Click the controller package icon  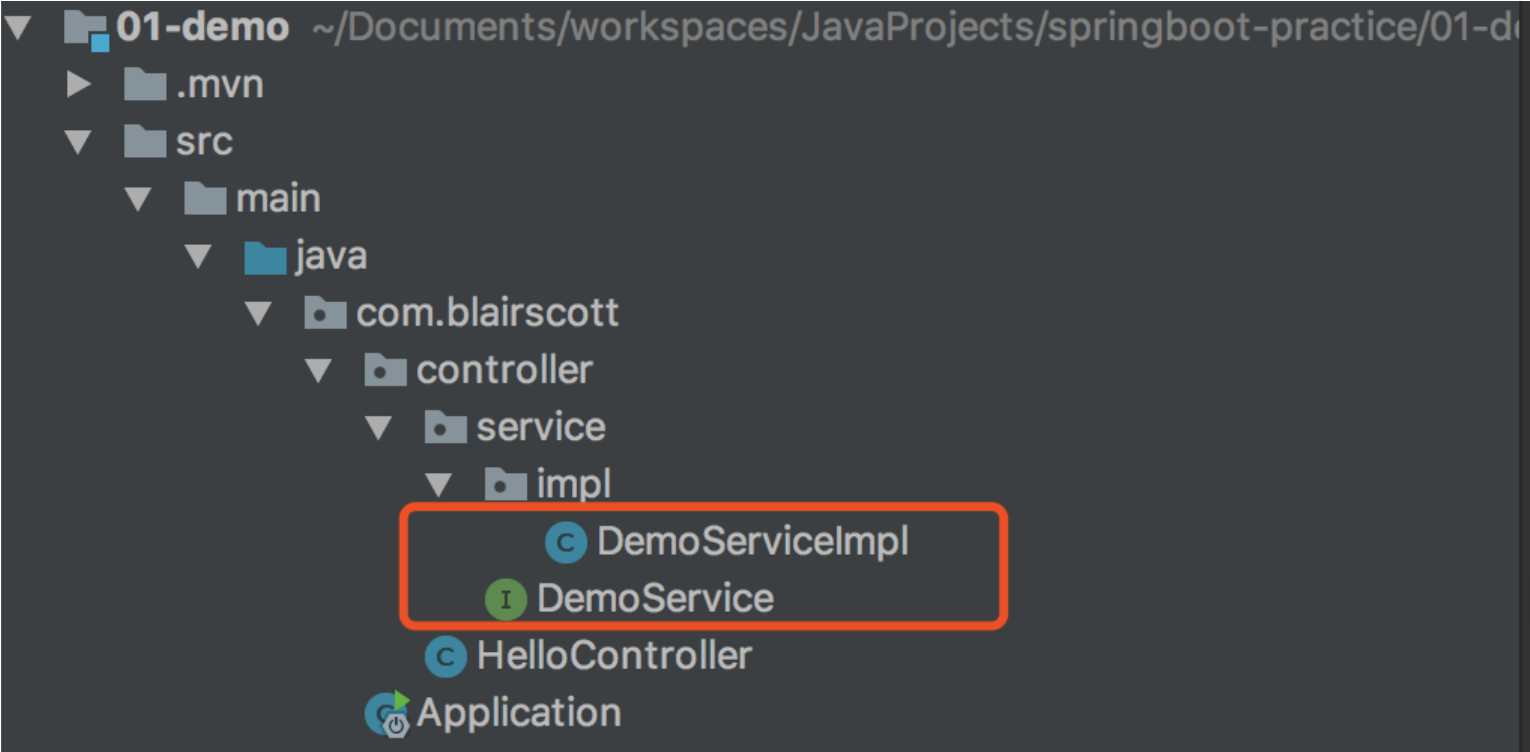click(385, 371)
